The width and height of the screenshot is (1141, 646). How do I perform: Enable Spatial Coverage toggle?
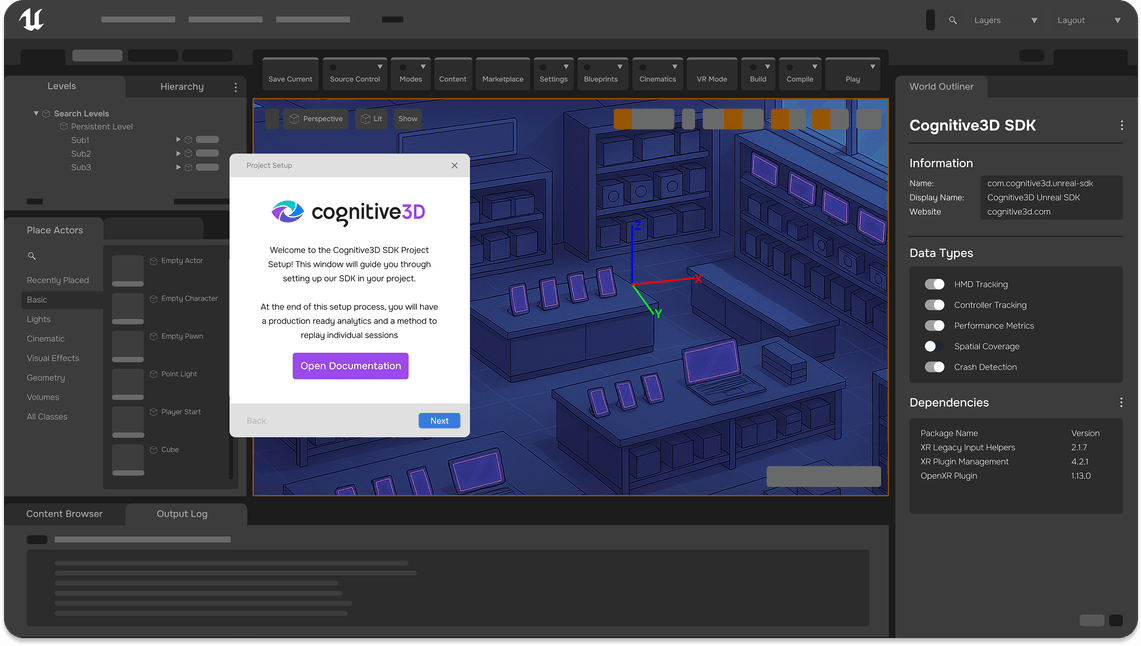(934, 346)
